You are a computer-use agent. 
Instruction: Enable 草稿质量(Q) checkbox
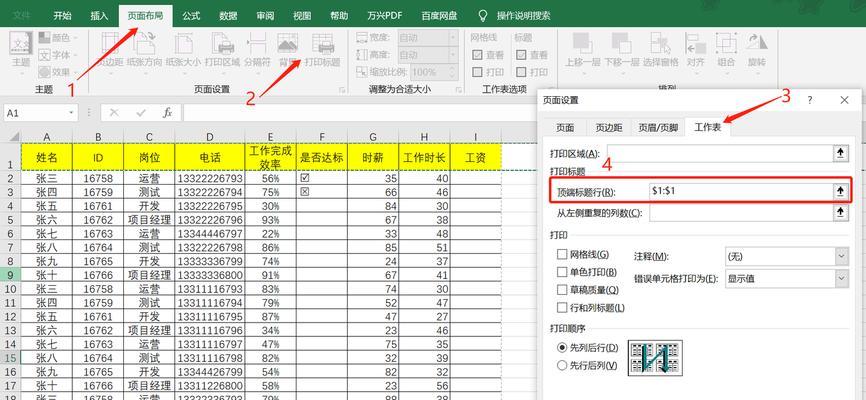(562, 290)
